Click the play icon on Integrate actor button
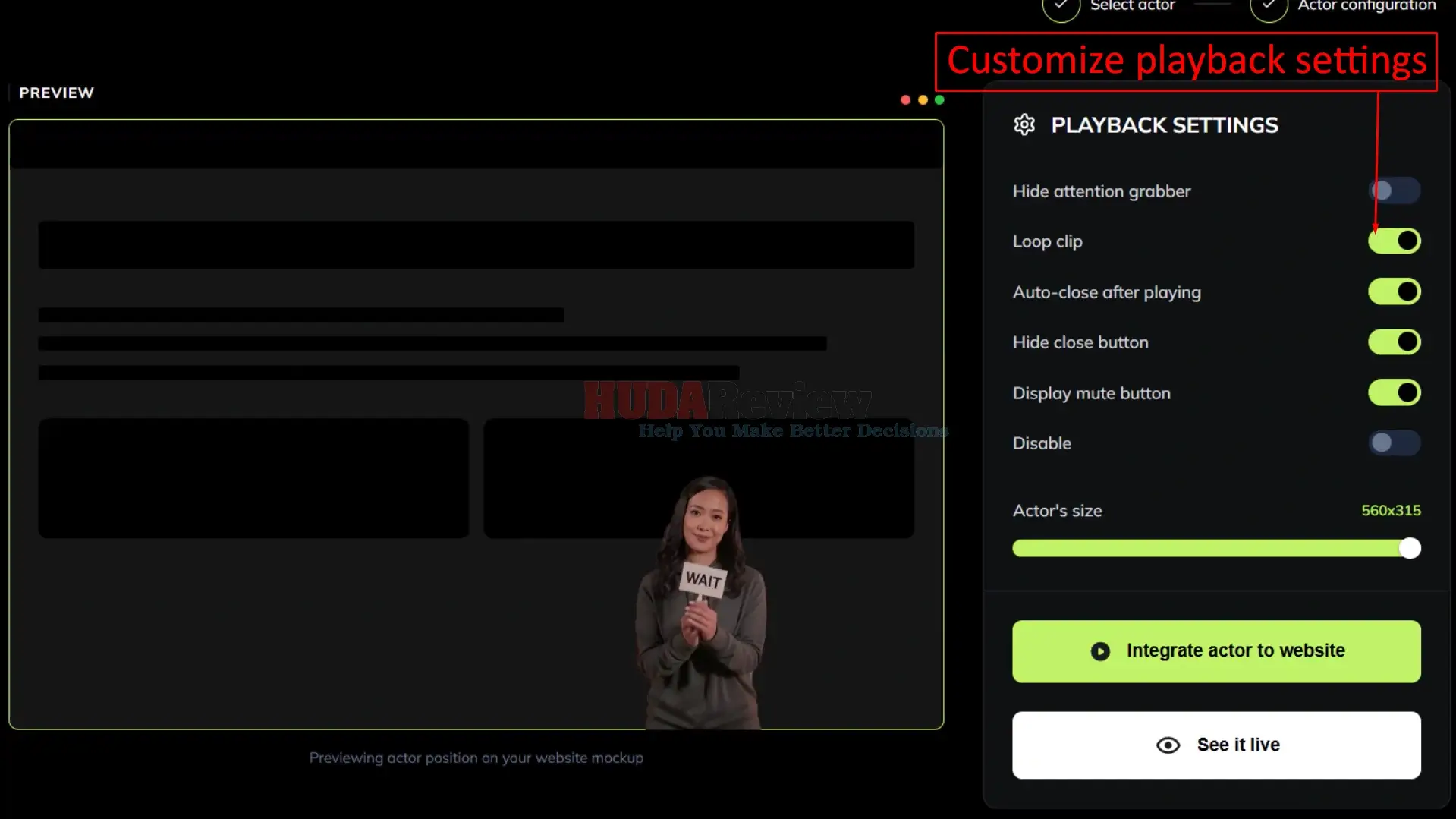Viewport: 1456px width, 819px height. 1100,651
